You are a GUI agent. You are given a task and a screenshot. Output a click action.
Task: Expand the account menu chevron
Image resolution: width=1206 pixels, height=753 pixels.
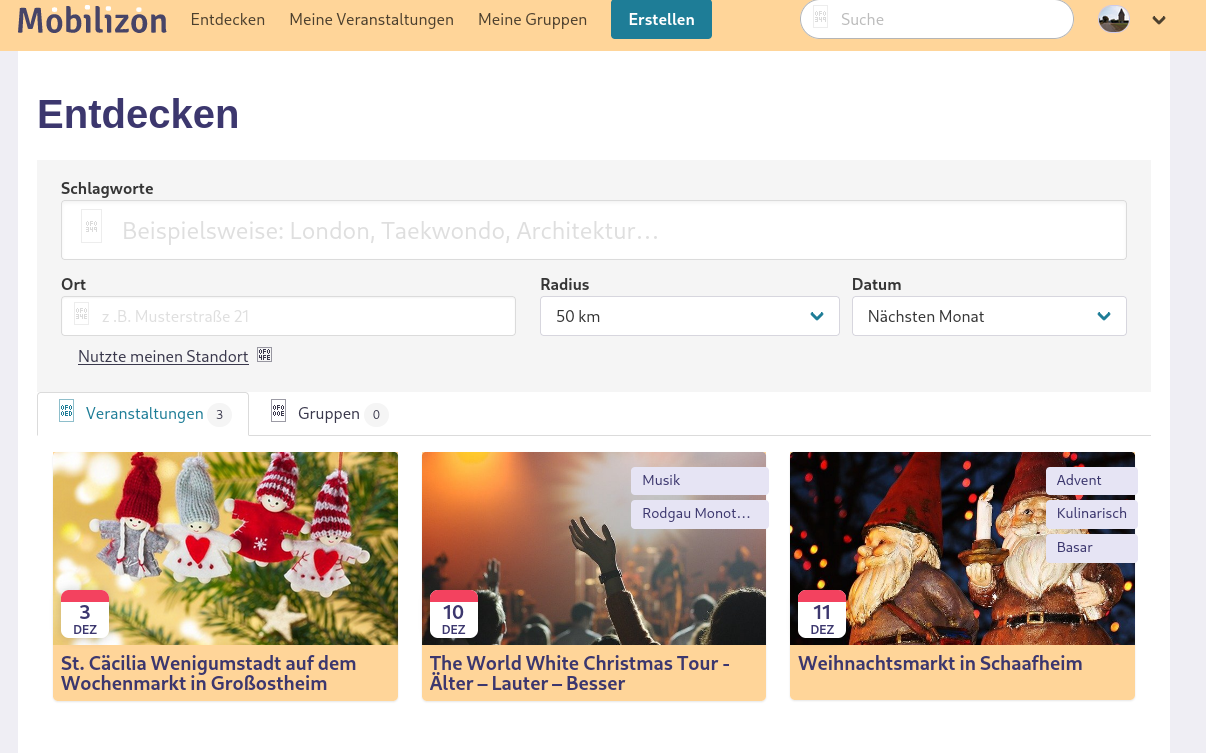1159,19
